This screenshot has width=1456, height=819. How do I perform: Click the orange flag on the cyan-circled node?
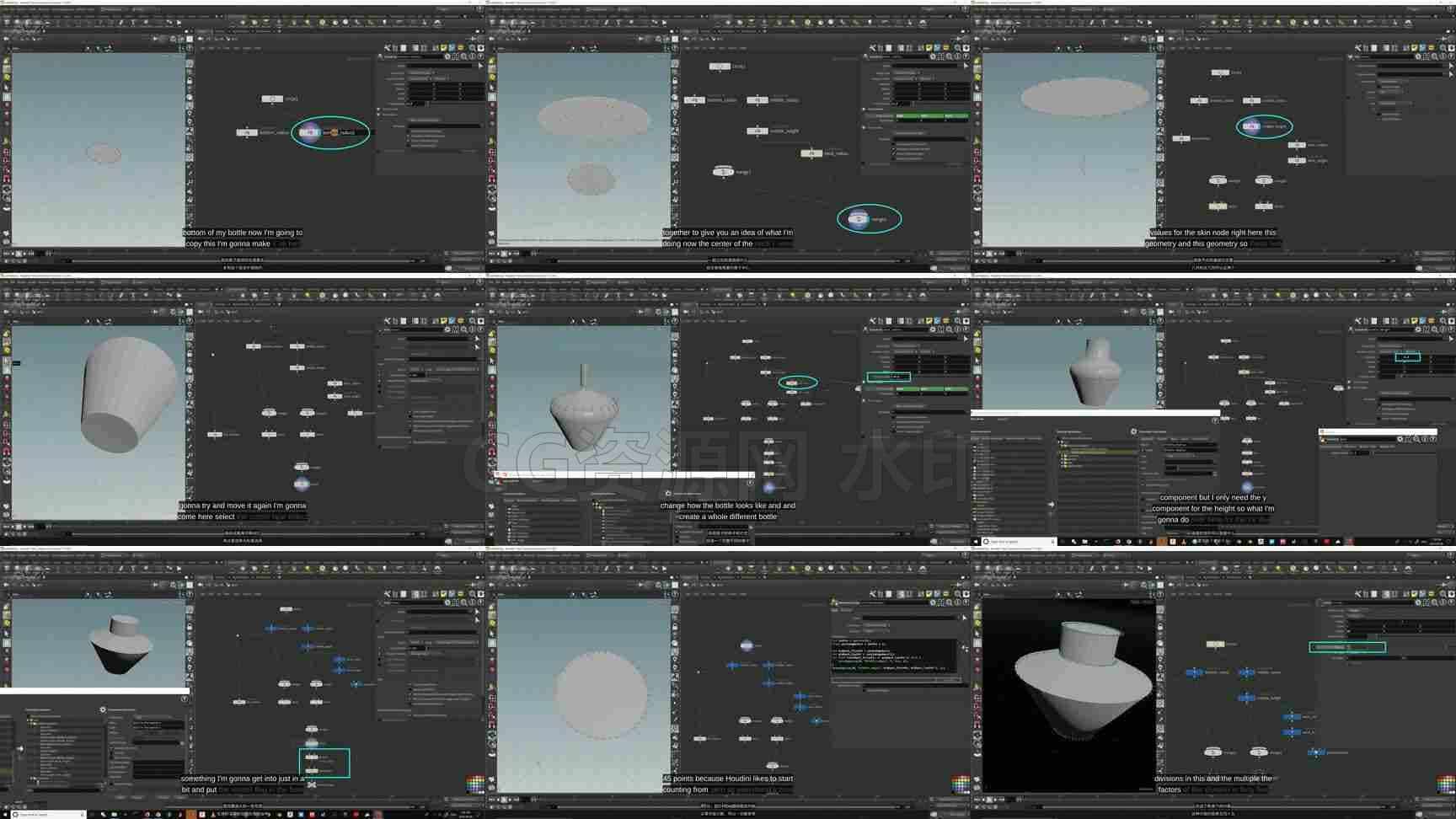click(335, 132)
